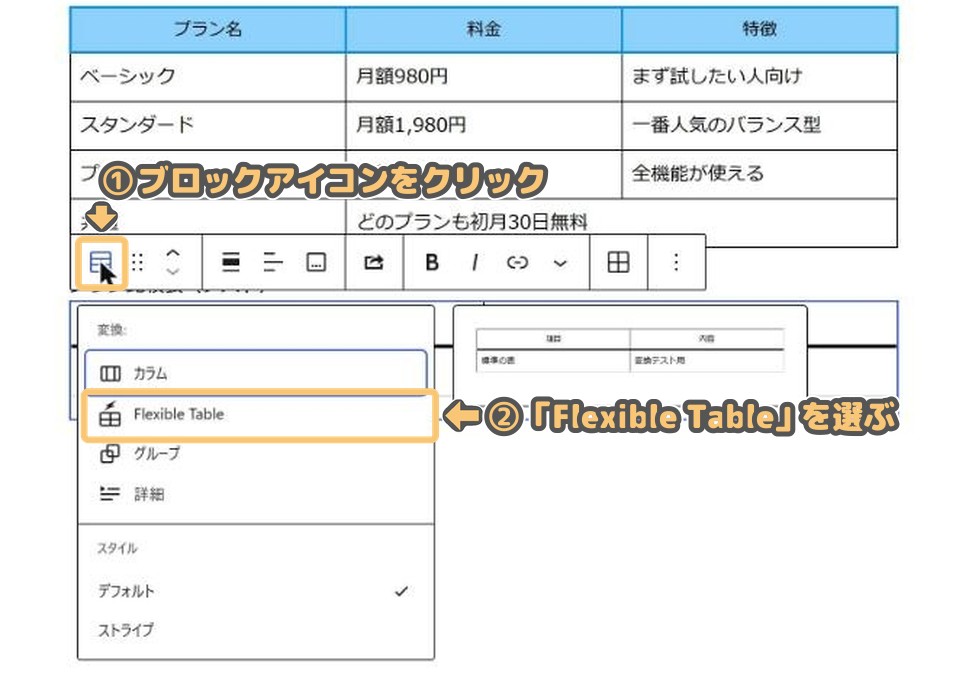This screenshot has height=673, width=972.
Task: Expand more formatting options chevron
Action: click(560, 263)
